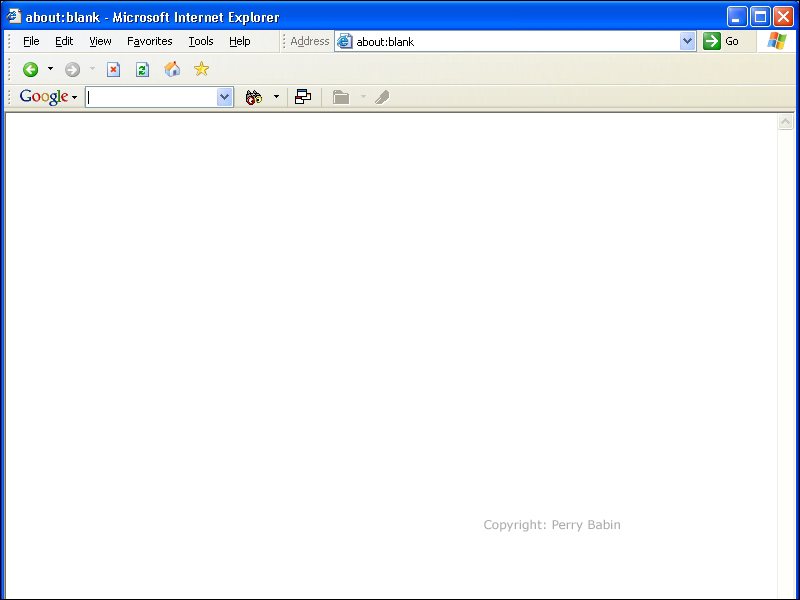Viewport: 800px width, 600px height.
Task: Open the Tools menu
Action: click(x=201, y=41)
